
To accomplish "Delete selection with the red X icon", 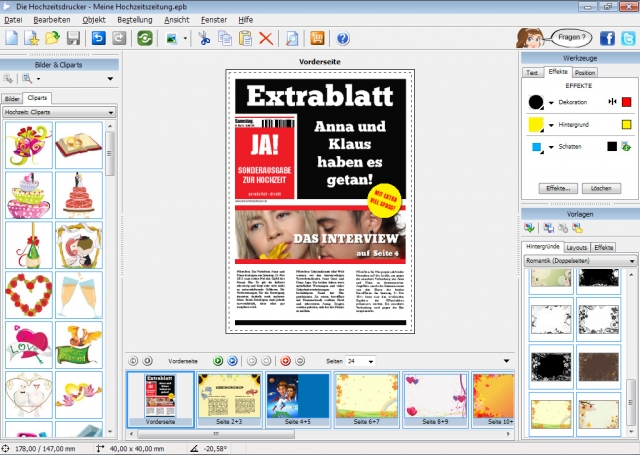I will pyautogui.click(x=266, y=39).
